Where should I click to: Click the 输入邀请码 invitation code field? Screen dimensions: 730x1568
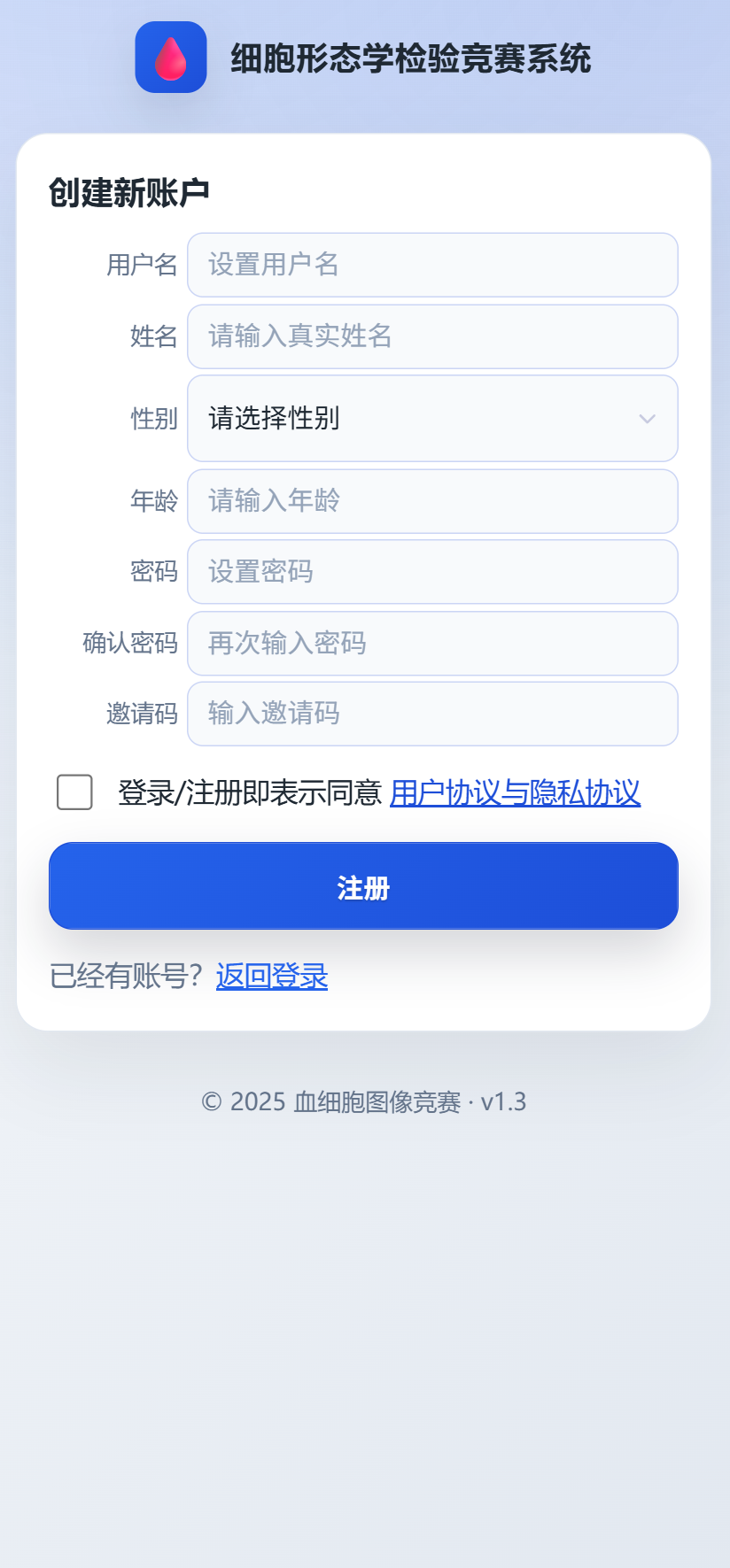point(432,714)
